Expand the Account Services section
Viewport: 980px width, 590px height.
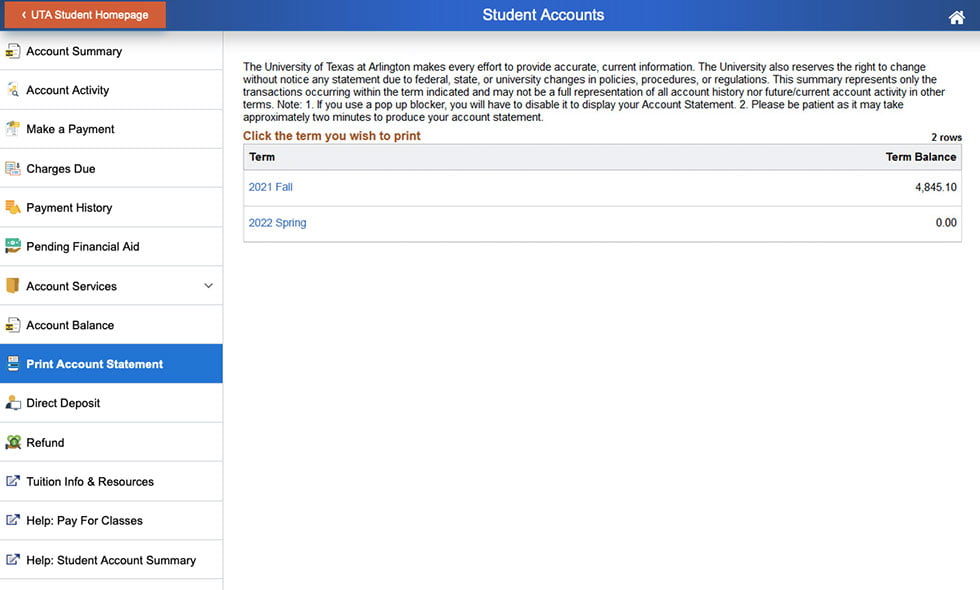208,285
